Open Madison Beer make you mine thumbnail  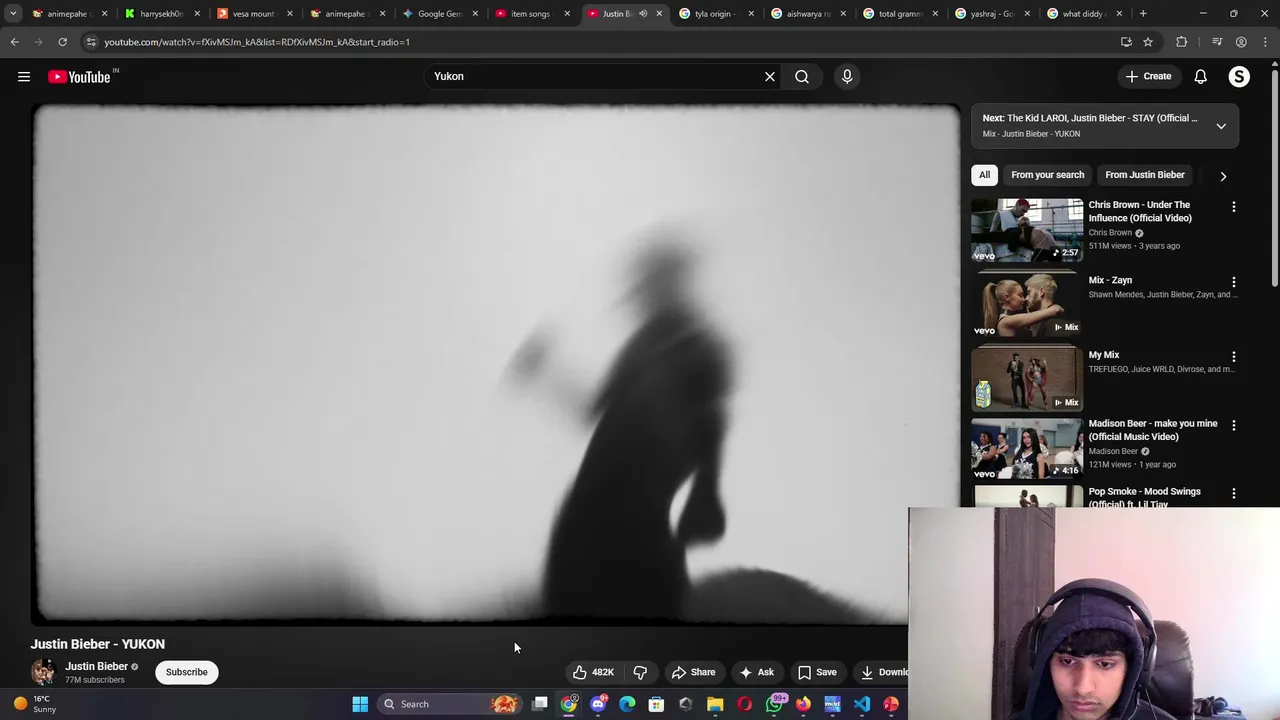[x=1027, y=448]
